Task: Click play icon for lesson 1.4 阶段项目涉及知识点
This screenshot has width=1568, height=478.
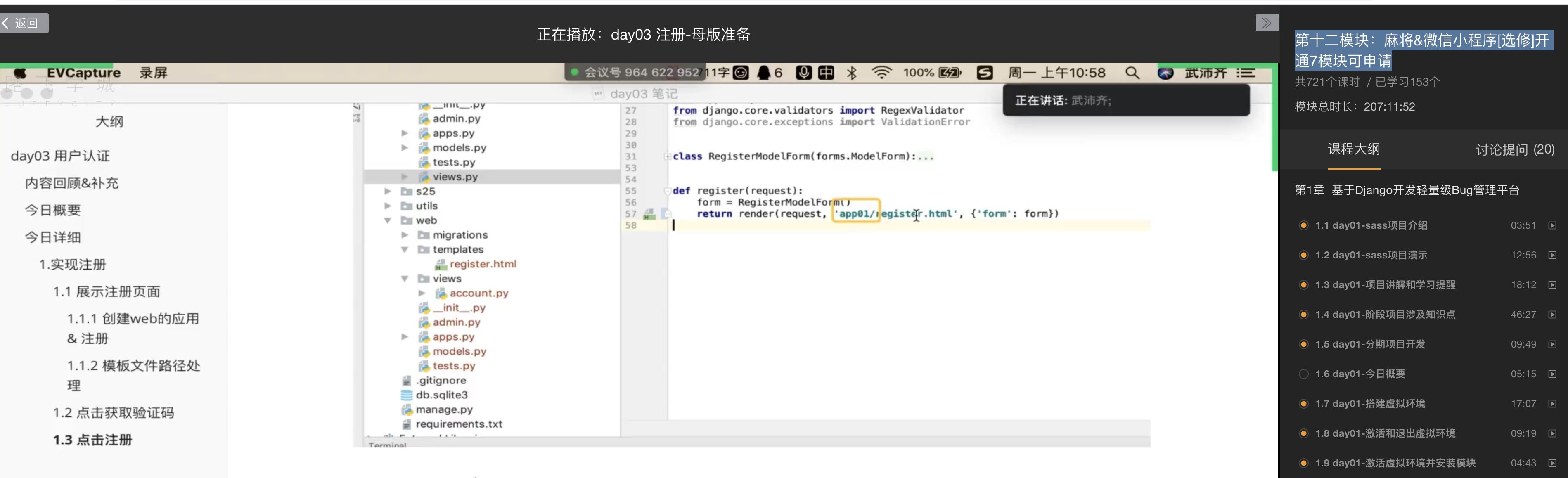Action: [x=1552, y=315]
